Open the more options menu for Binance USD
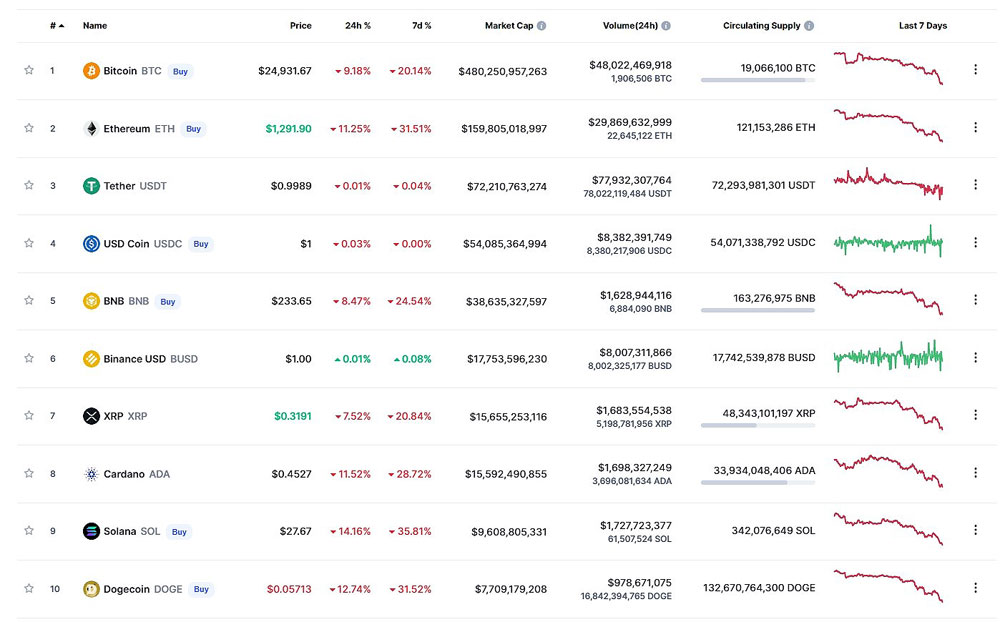1000x622 pixels. (x=975, y=357)
